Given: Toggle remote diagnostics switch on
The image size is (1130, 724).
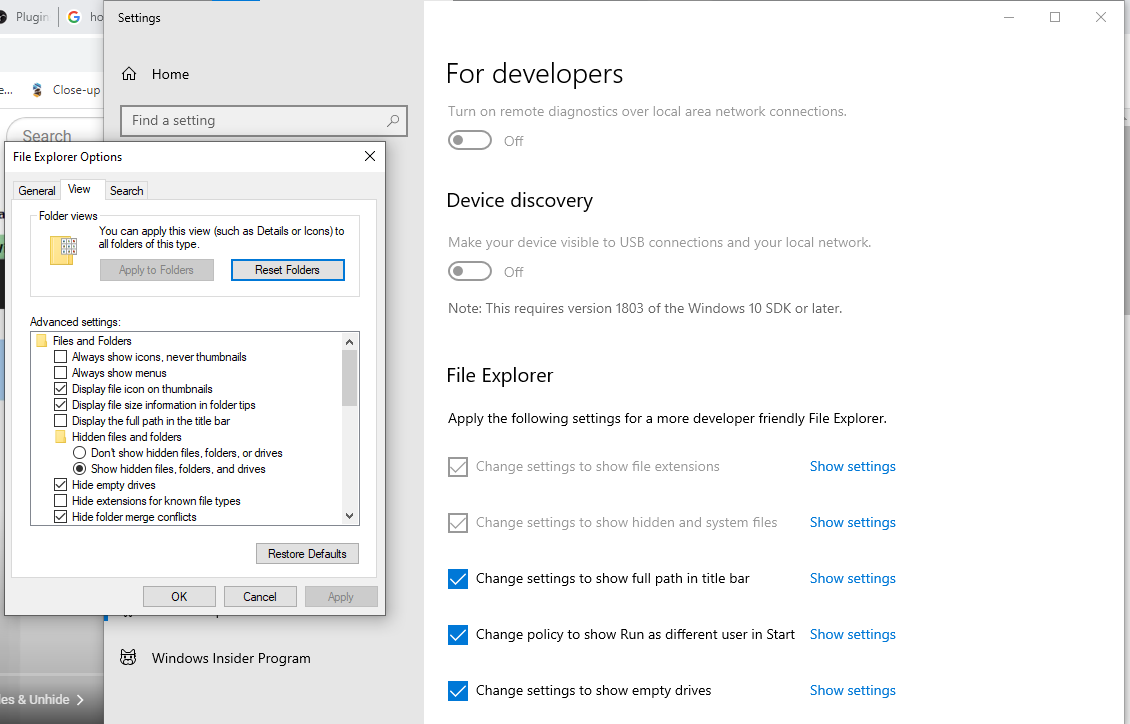Looking at the screenshot, I should point(470,140).
